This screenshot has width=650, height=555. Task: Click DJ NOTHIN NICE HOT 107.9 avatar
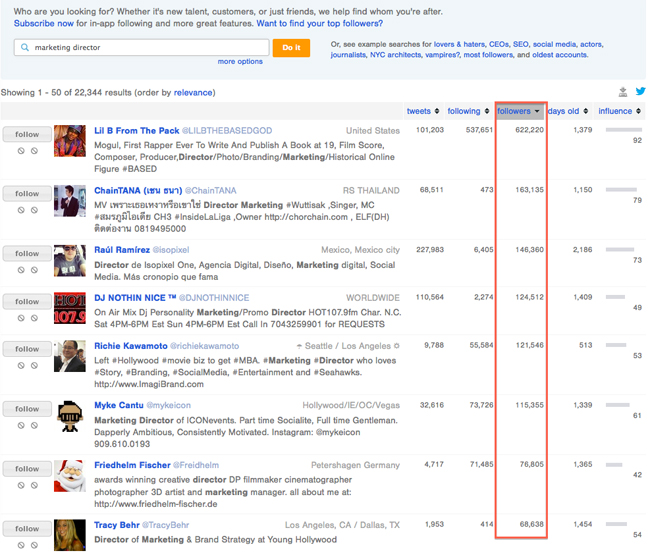70,308
